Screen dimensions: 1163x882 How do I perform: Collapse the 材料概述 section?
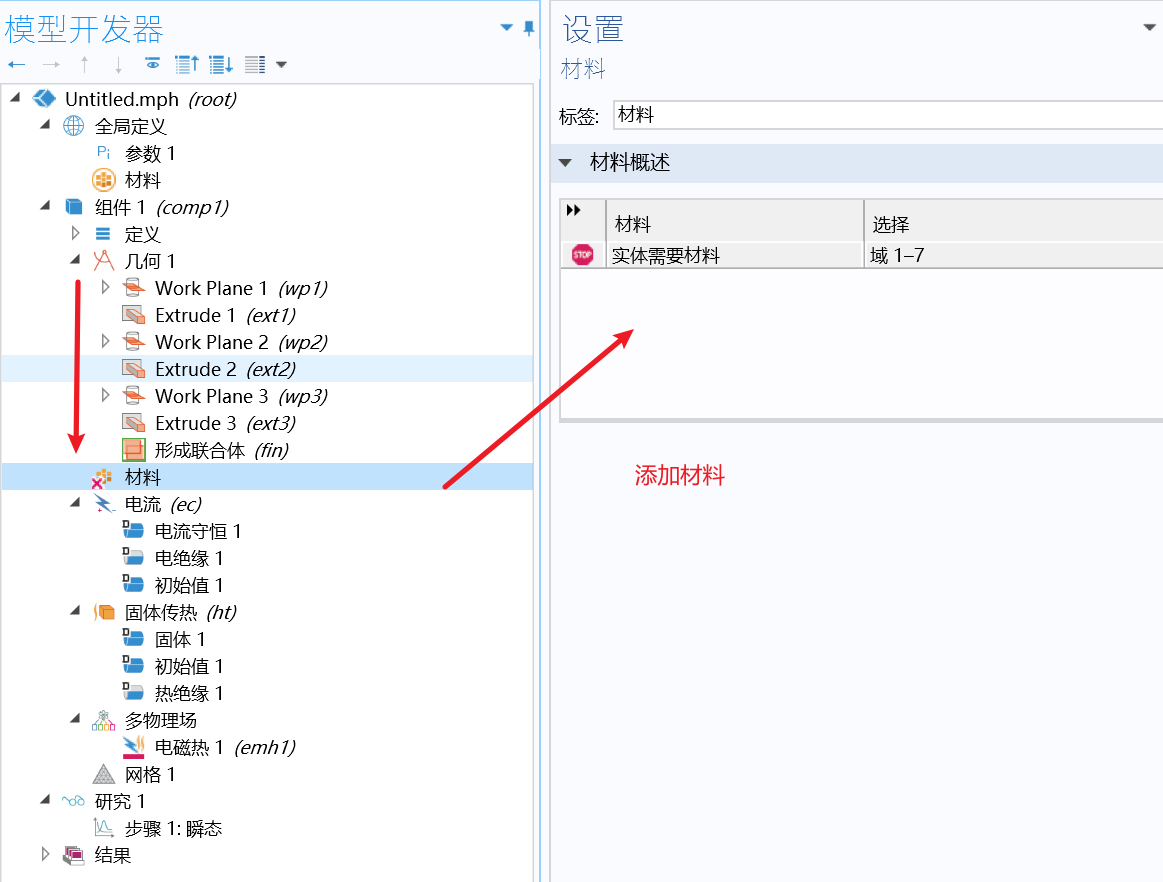(x=566, y=162)
